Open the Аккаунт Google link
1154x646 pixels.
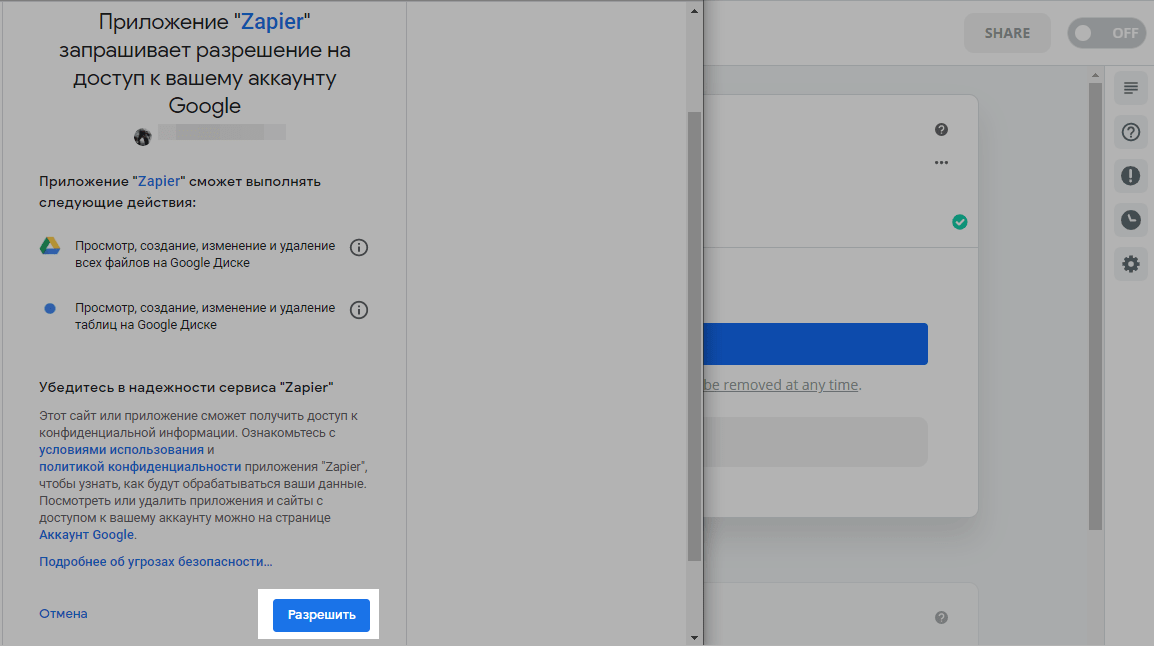click(x=86, y=535)
